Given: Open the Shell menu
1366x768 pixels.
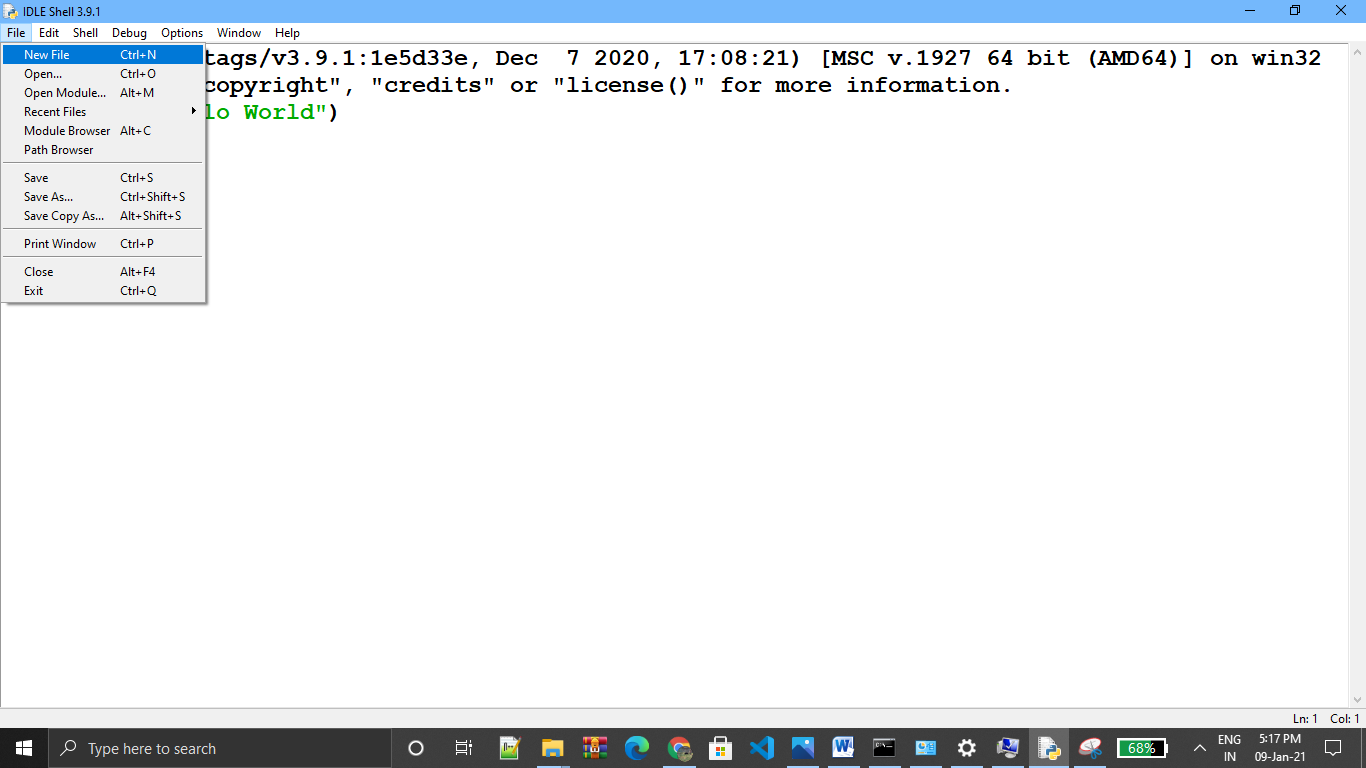Looking at the screenshot, I should (85, 33).
